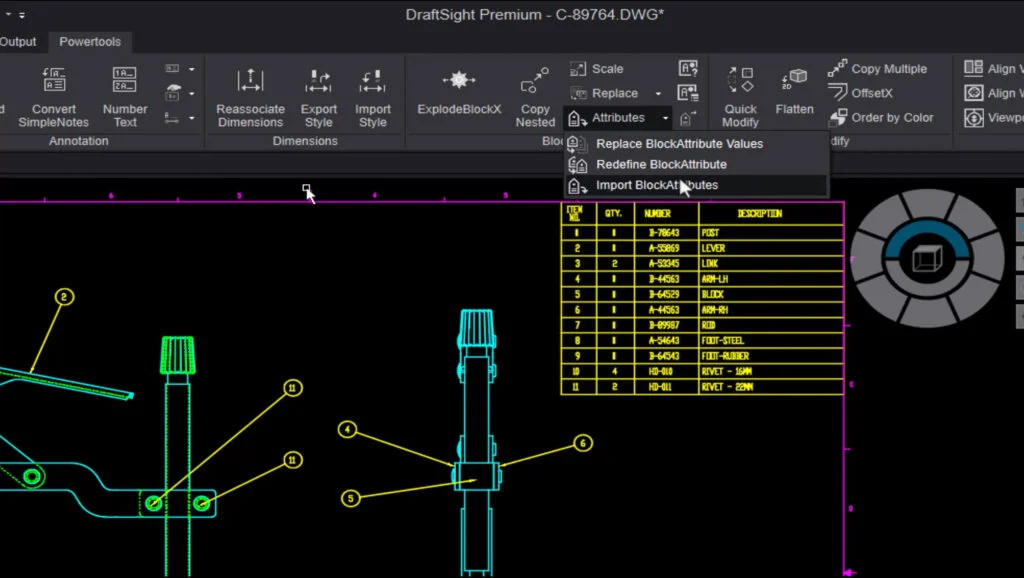Screen dimensions: 1024x578
Task: Run the Convert SimpleNotes tool
Action: point(54,97)
